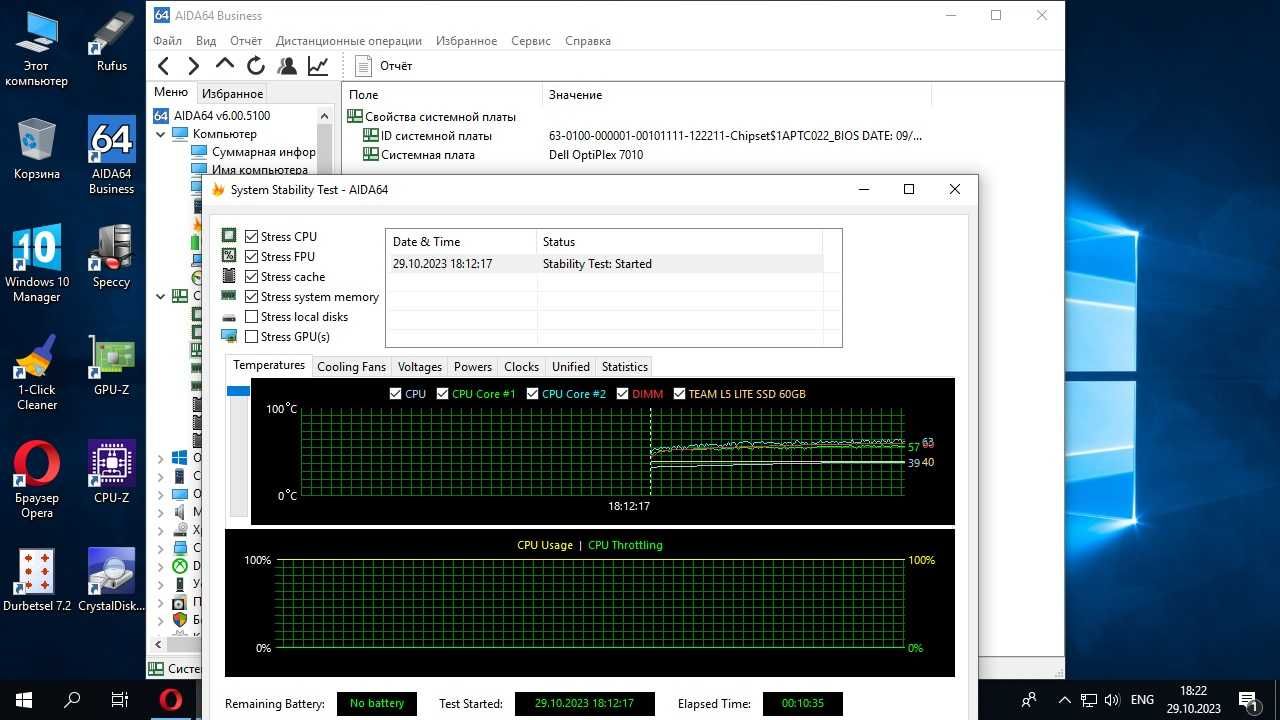Open 1-Click Cleaner shortcut
The width and height of the screenshot is (1280, 720).
tap(37, 372)
